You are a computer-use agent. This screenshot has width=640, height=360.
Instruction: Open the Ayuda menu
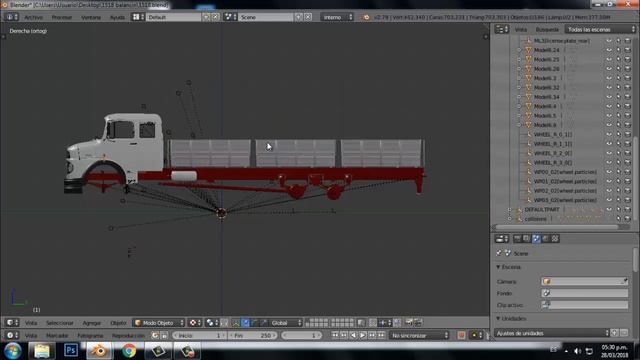tap(117, 17)
